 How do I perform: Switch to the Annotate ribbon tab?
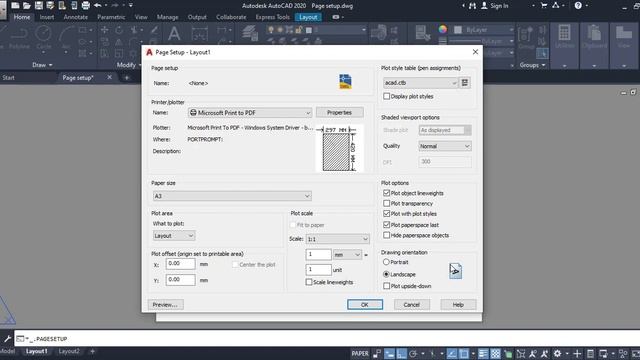coord(76,17)
